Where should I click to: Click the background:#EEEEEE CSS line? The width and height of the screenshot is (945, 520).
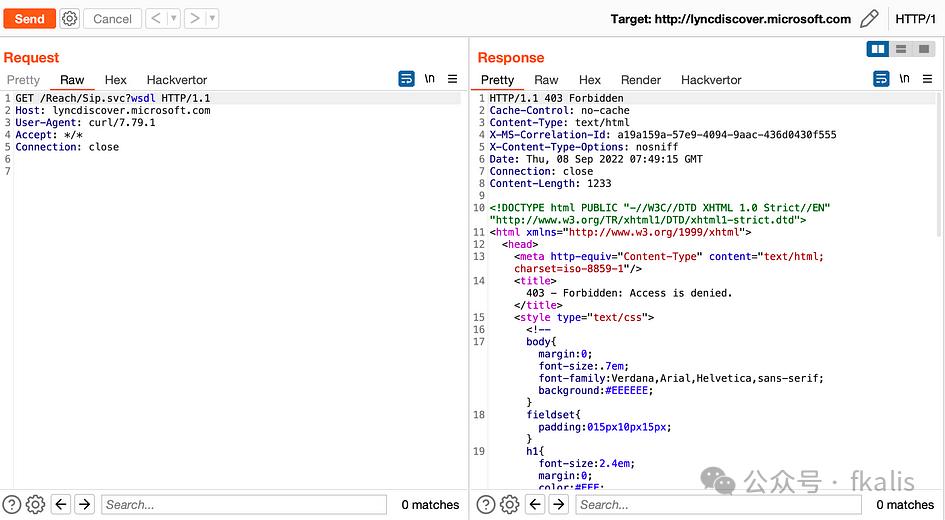point(595,390)
